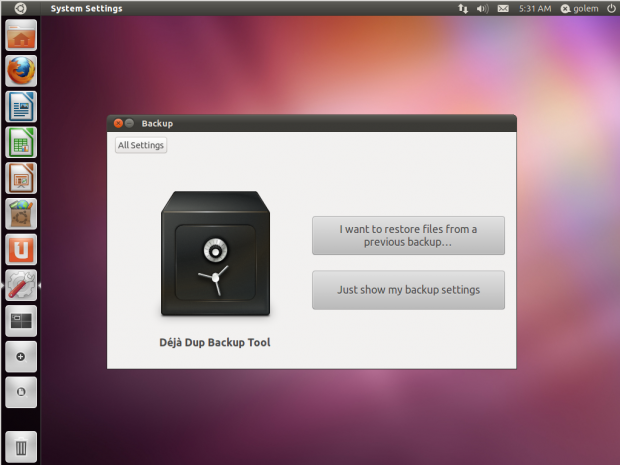
Task: Open Ubuntu Software Center icon
Action: click(21, 213)
